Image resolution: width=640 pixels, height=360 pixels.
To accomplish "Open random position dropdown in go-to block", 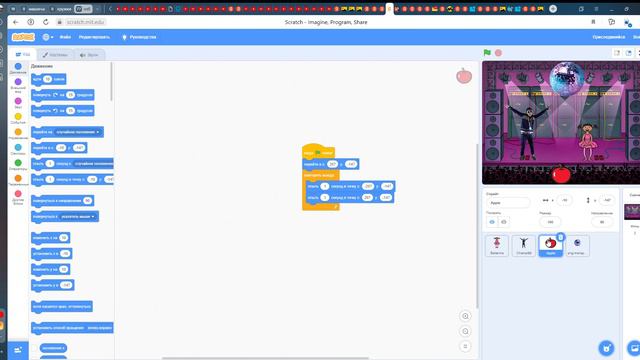I will (78, 132).
